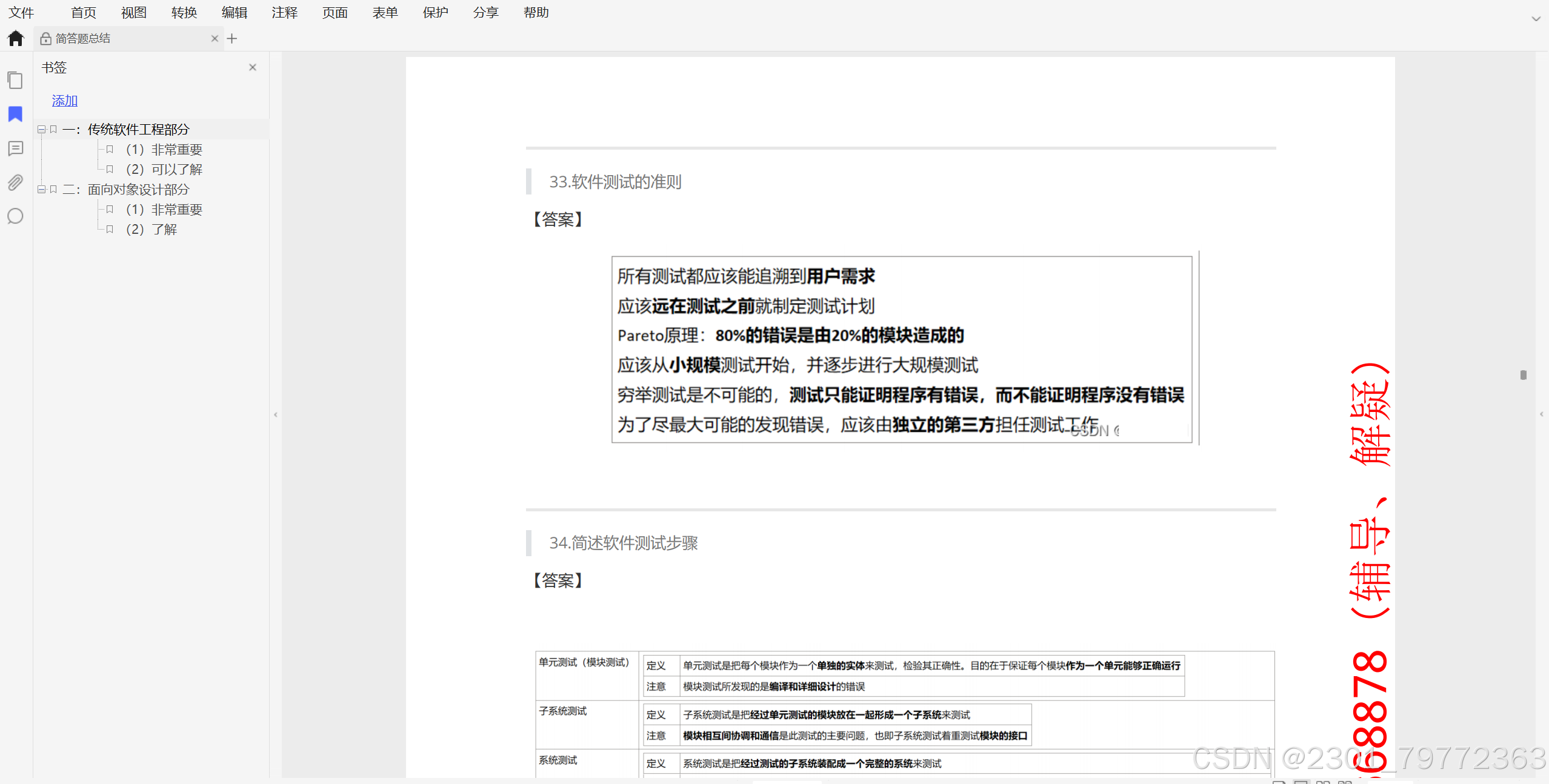Add a new tab with plus icon

(232, 39)
